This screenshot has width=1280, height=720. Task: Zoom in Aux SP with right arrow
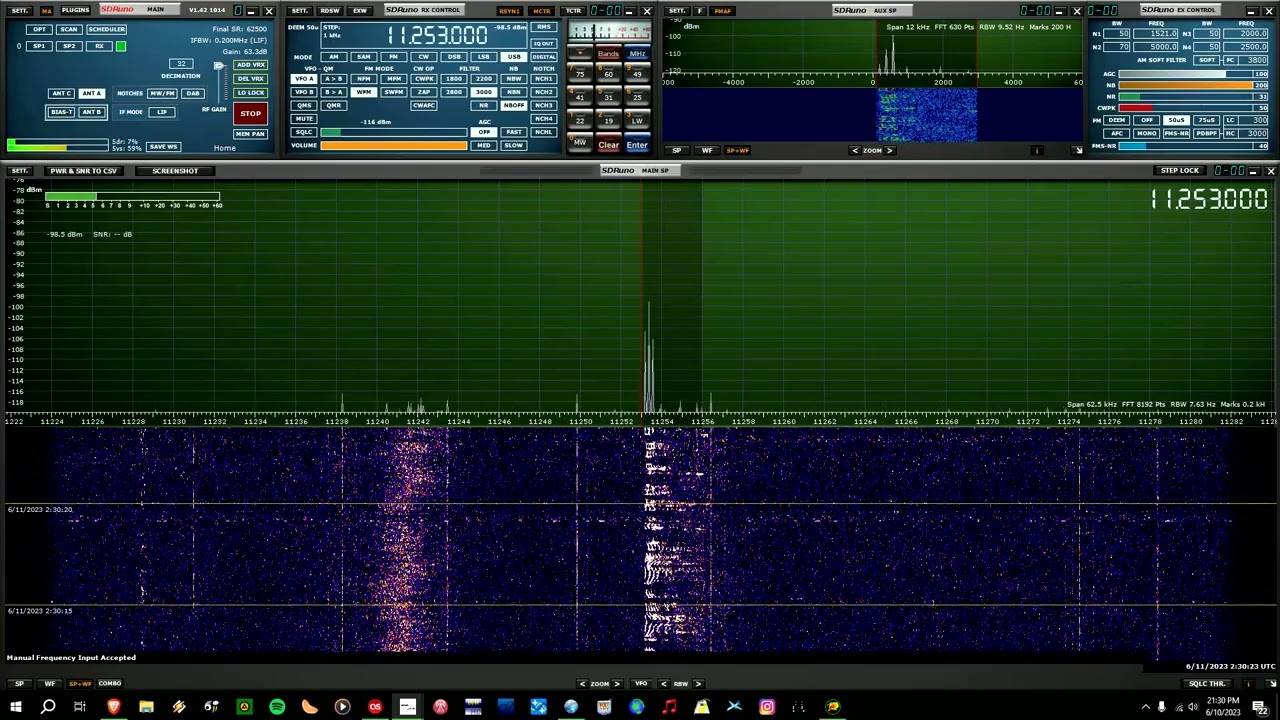890,151
